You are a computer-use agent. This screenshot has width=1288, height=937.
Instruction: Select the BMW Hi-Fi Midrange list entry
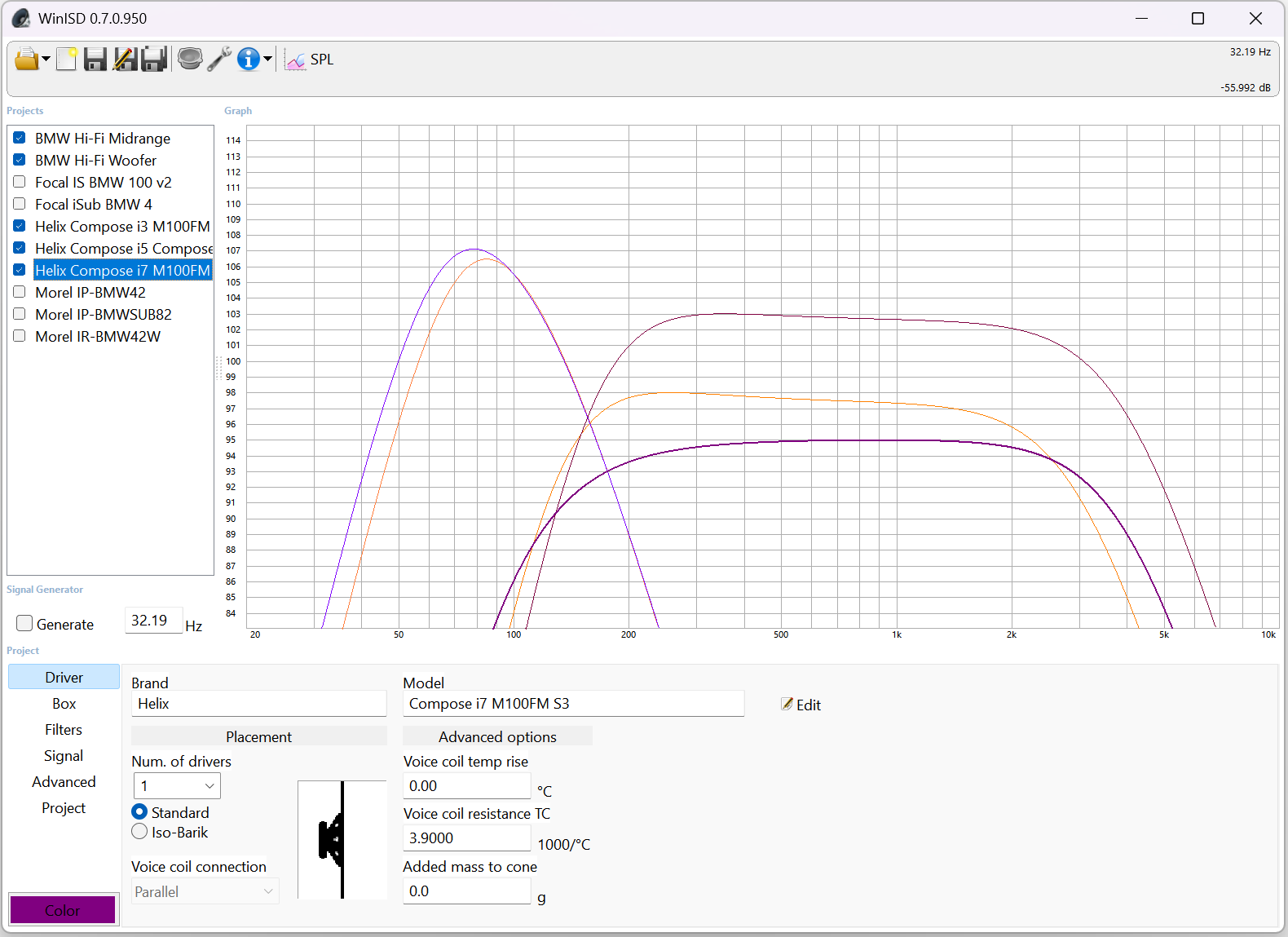click(103, 139)
